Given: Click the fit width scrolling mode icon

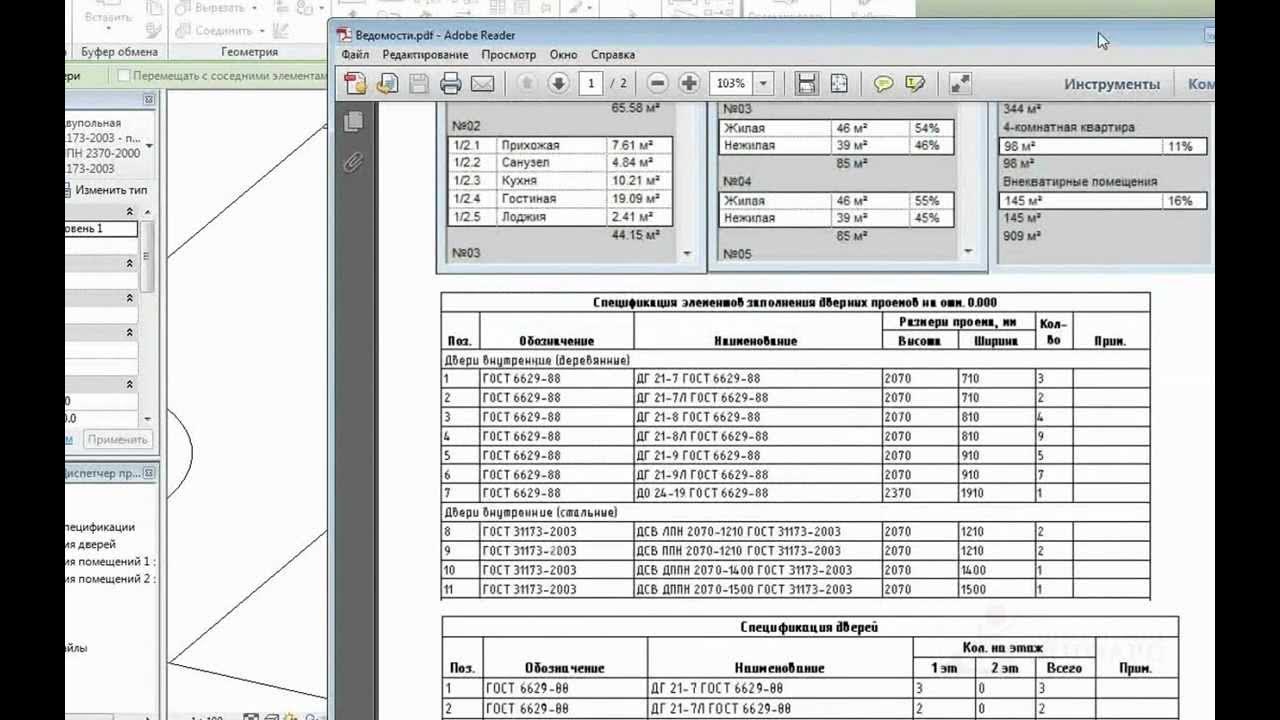Looking at the screenshot, I should (807, 83).
